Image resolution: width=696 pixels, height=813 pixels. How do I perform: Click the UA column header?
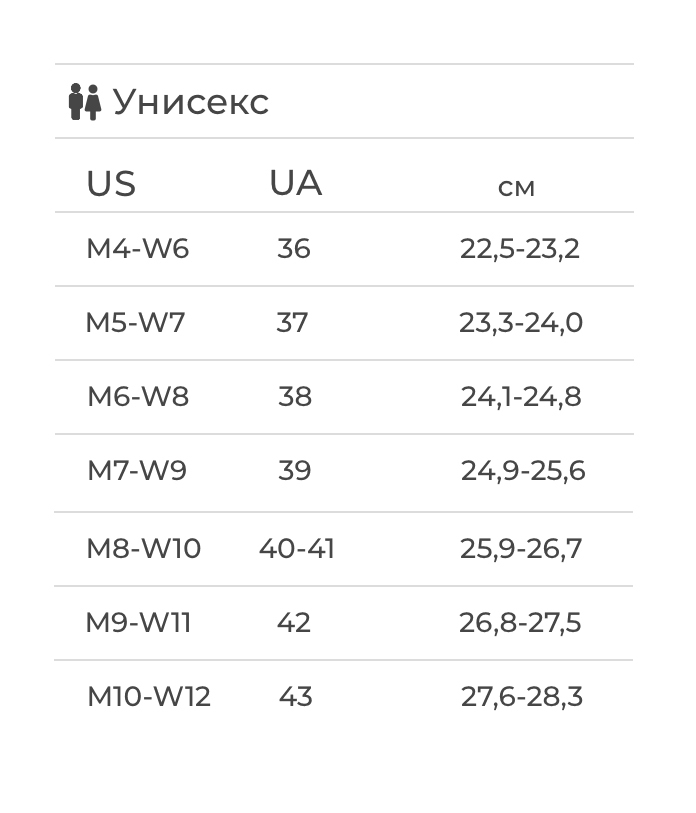(x=296, y=183)
